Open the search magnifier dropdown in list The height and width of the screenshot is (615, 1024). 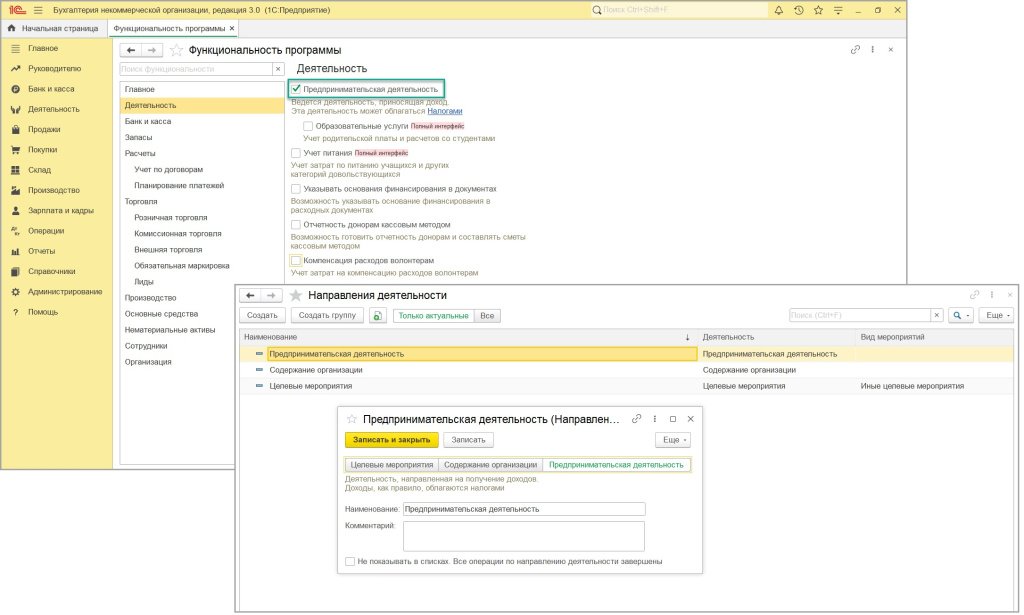[x=960, y=315]
